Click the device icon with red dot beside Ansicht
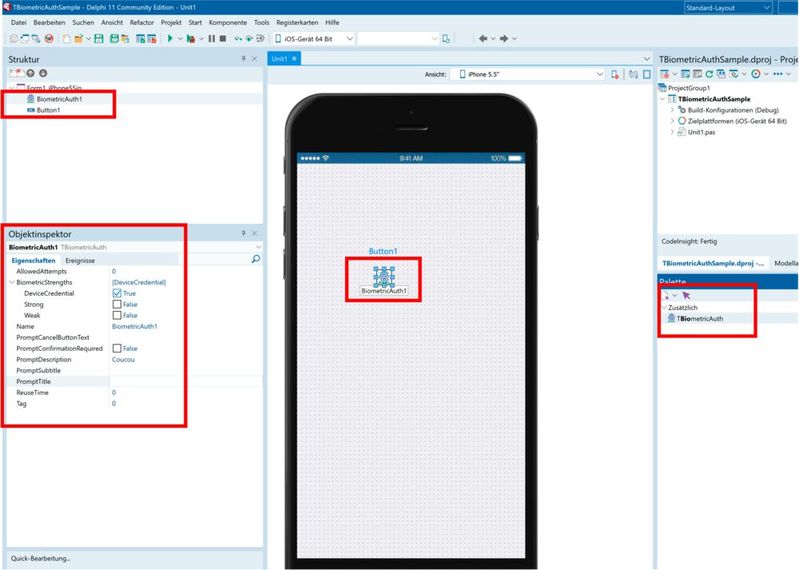The width and height of the screenshot is (799, 570). [615, 74]
